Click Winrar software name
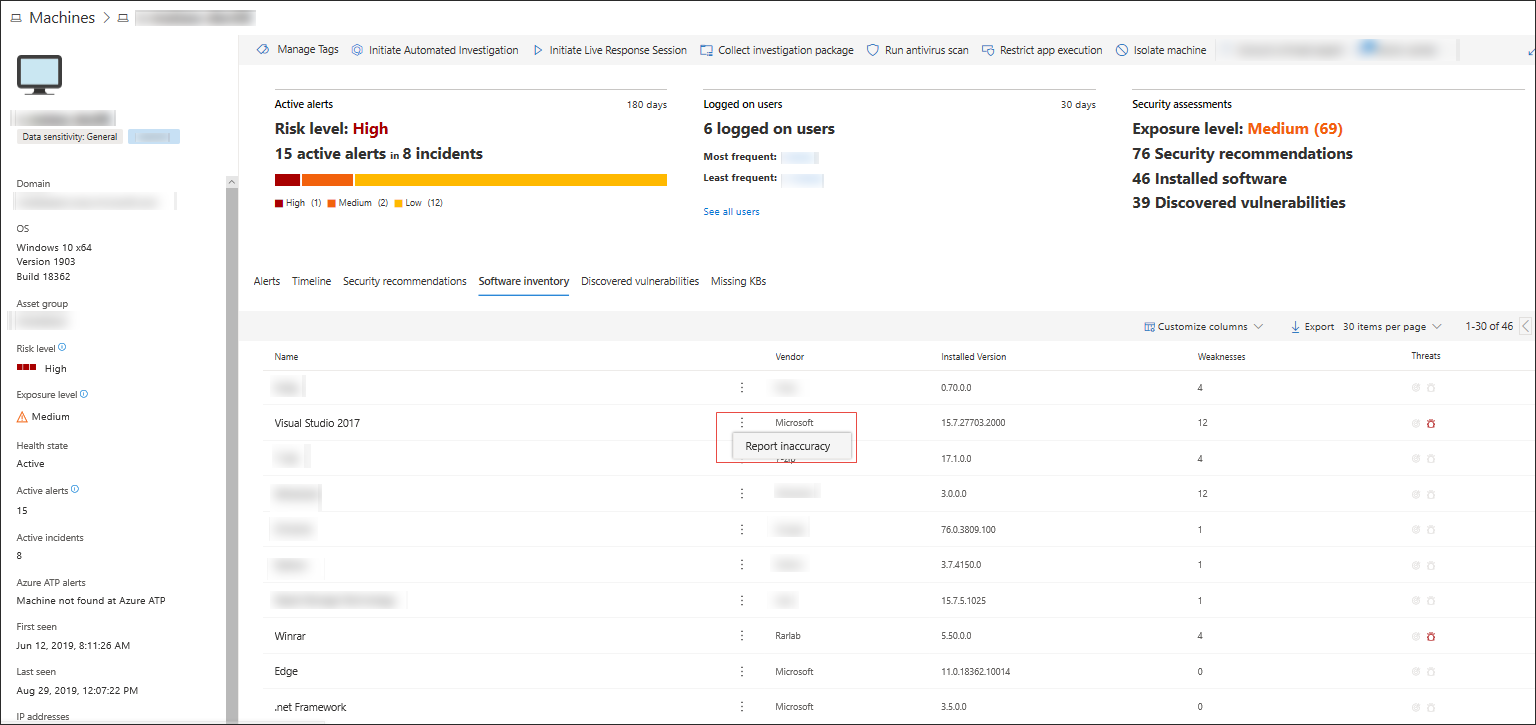 click(291, 636)
